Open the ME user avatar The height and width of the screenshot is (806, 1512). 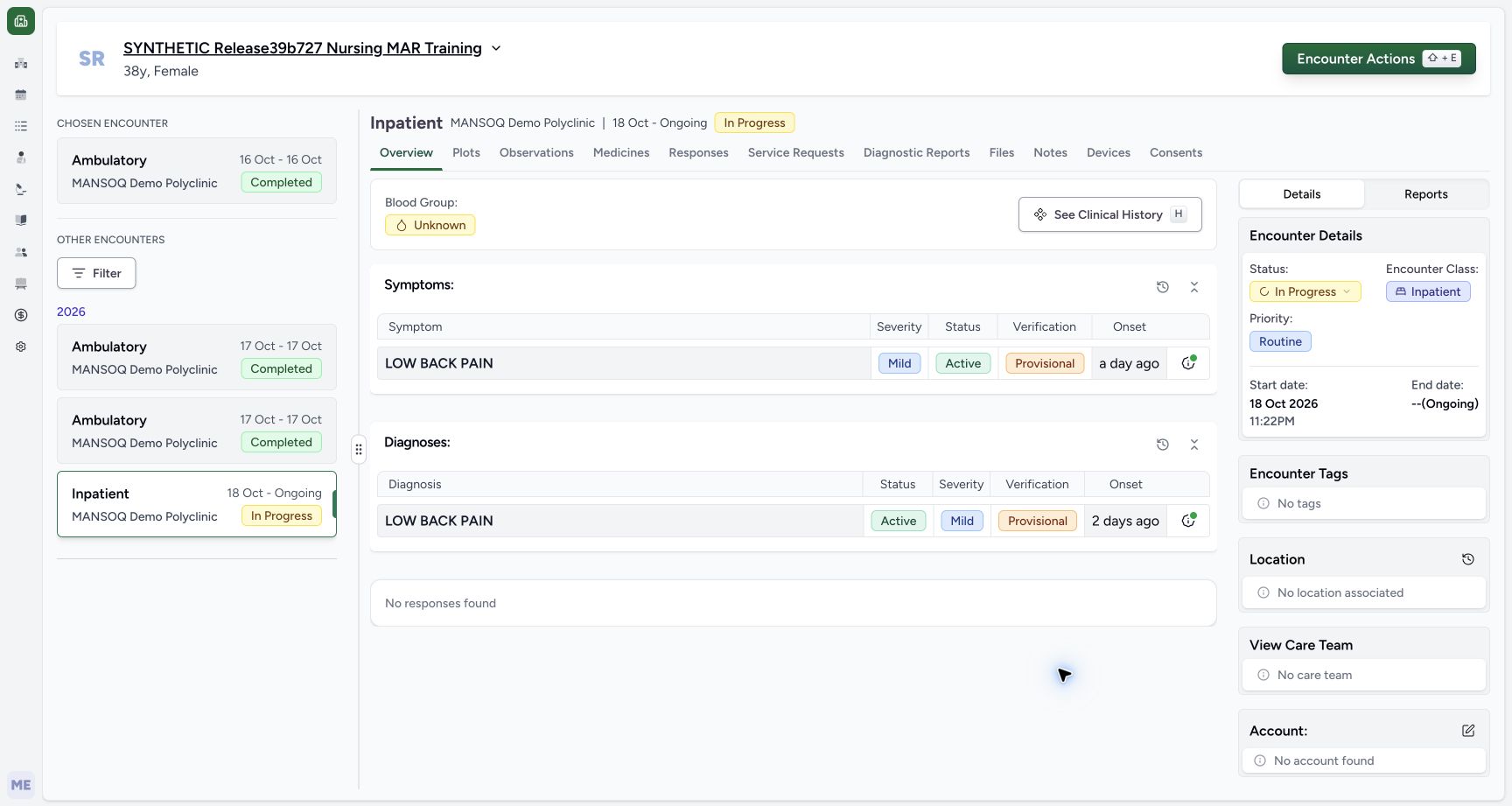click(21, 785)
